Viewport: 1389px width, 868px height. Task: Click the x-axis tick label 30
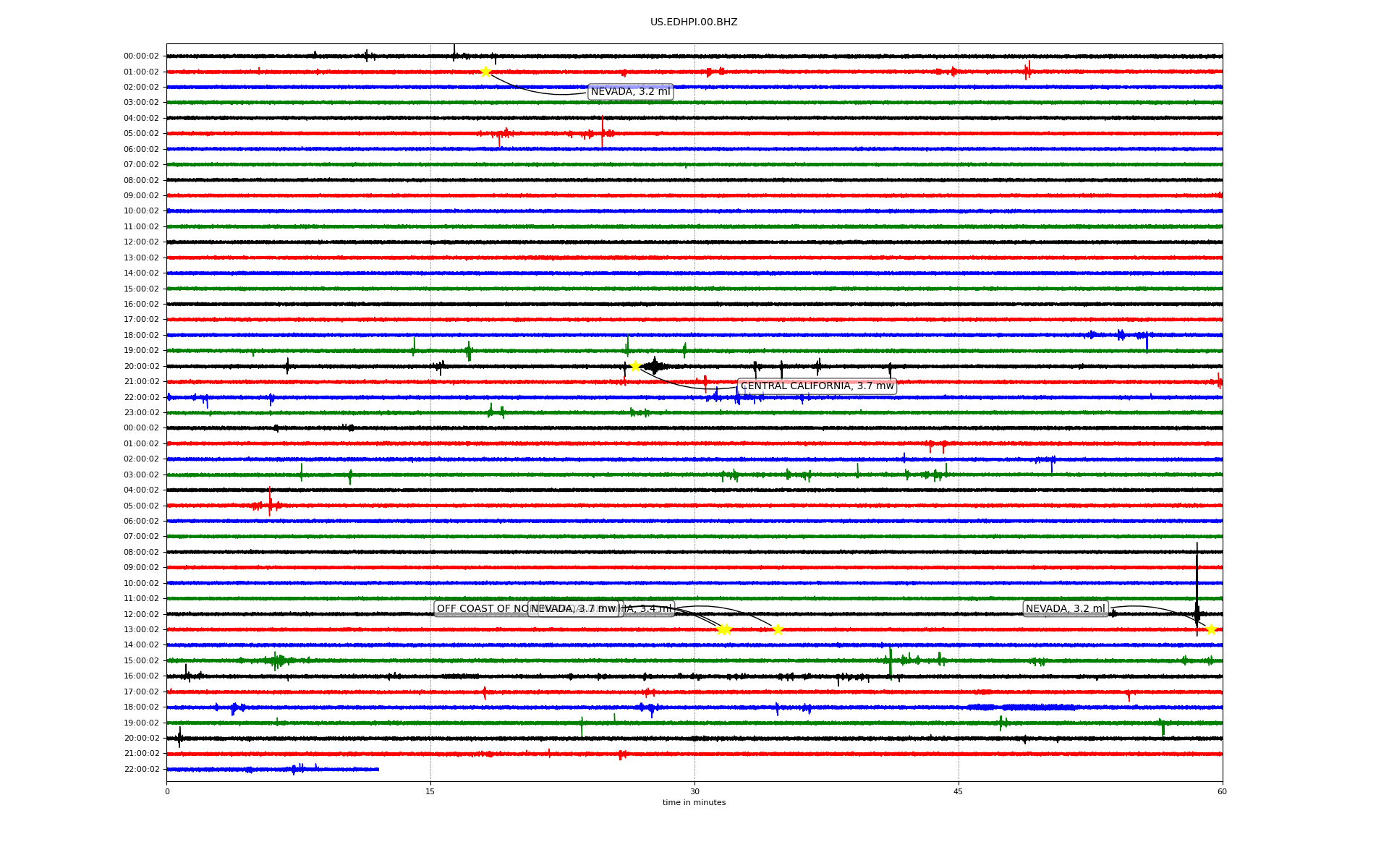click(694, 791)
